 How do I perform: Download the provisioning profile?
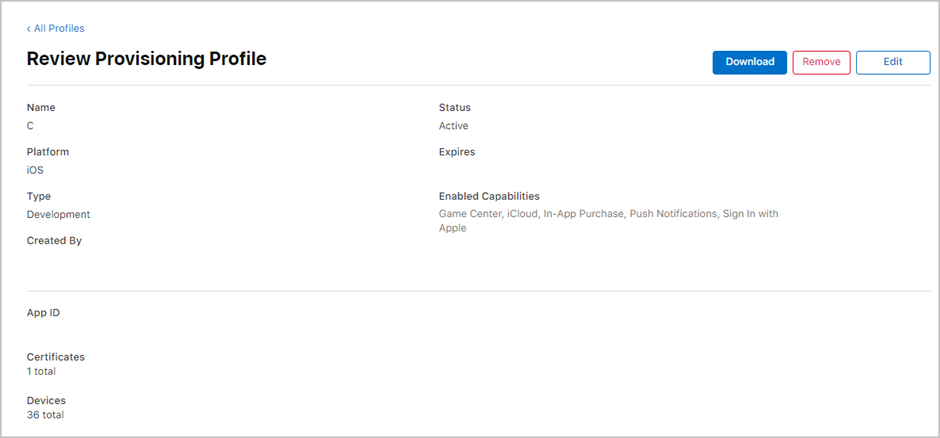click(x=749, y=62)
